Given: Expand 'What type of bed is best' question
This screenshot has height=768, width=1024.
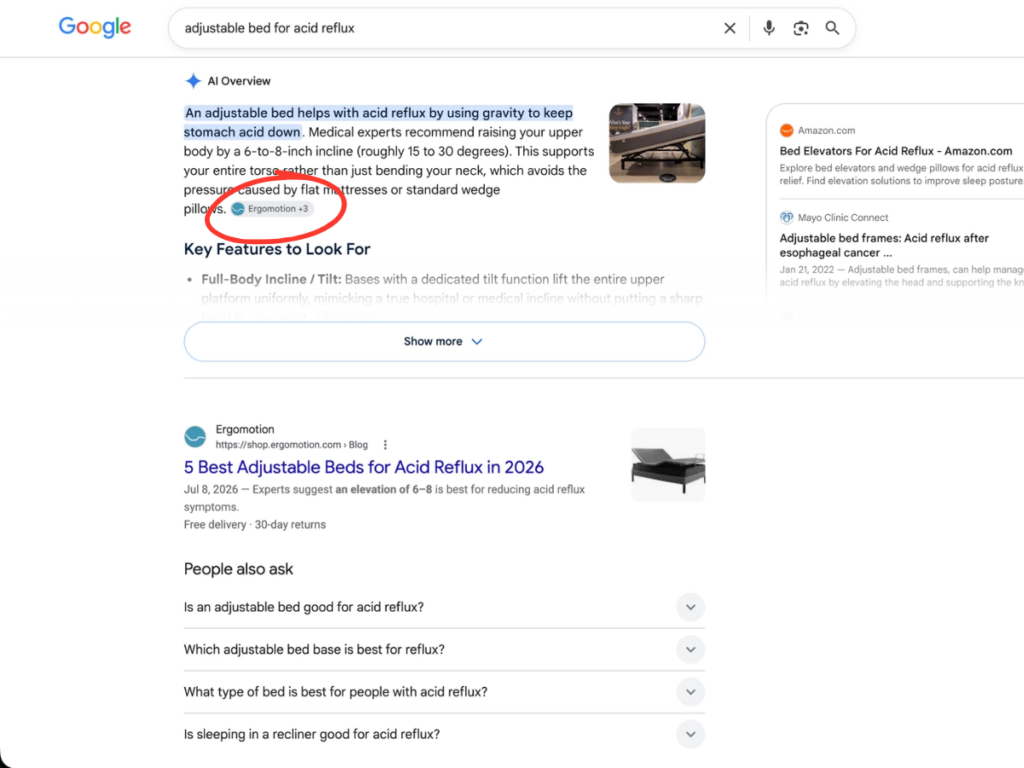Looking at the screenshot, I should tap(444, 692).
